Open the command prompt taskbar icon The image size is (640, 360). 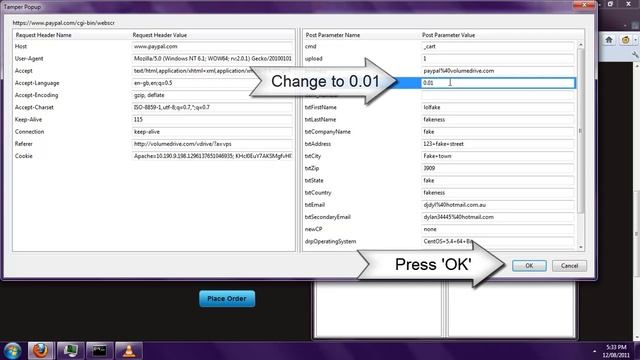[x=99, y=351]
